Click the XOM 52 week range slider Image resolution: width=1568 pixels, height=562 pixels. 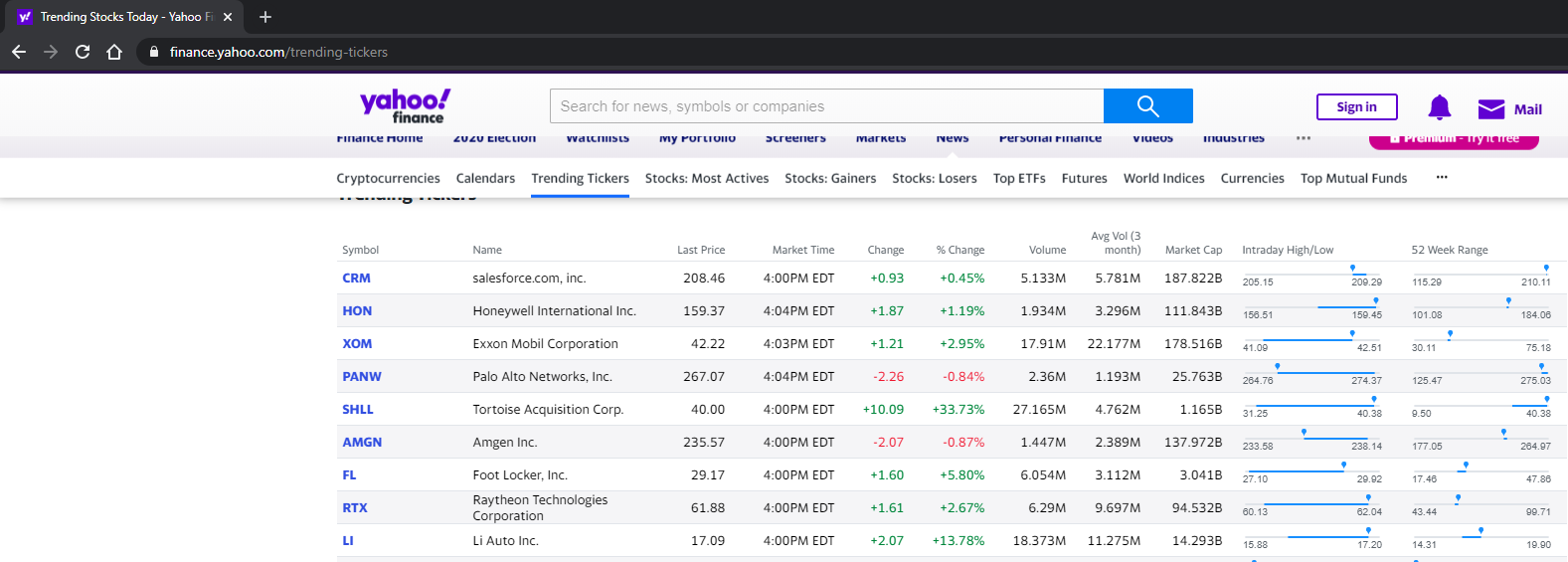pyautogui.click(x=1481, y=342)
